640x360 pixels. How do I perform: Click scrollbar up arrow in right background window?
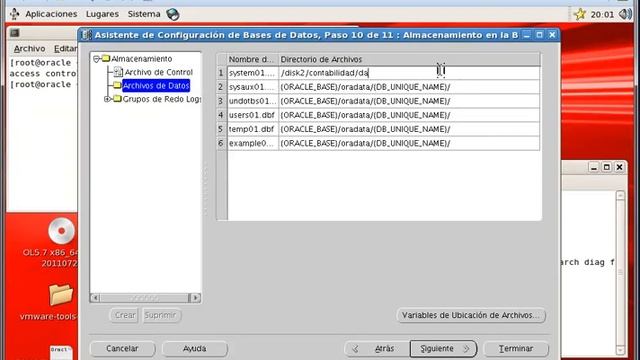[x=620, y=196]
